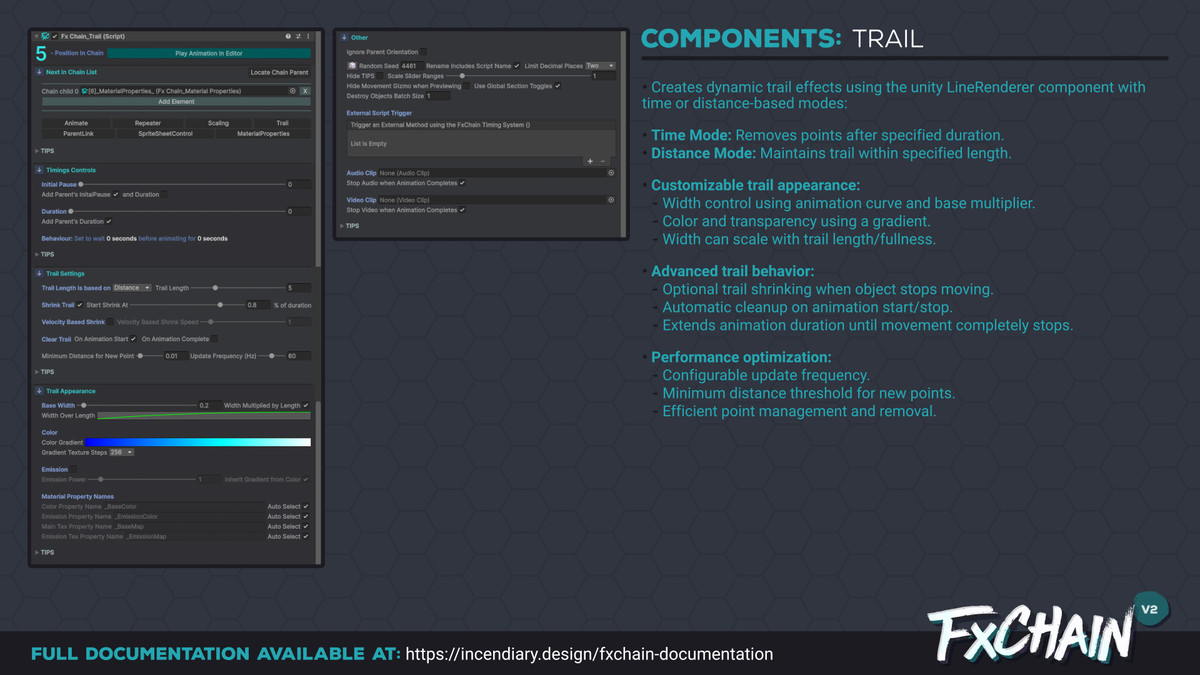Click the Width Over Length curve field
Image resolution: width=1200 pixels, height=675 pixels.
click(x=204, y=415)
